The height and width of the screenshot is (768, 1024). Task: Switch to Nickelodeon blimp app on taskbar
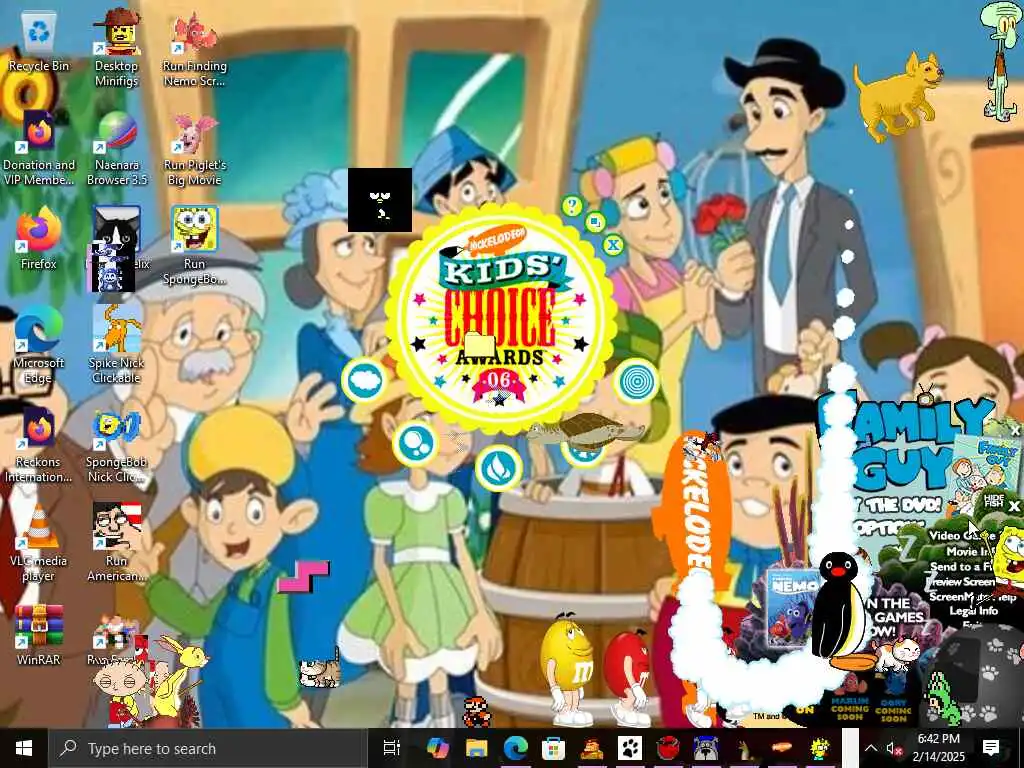click(x=782, y=748)
